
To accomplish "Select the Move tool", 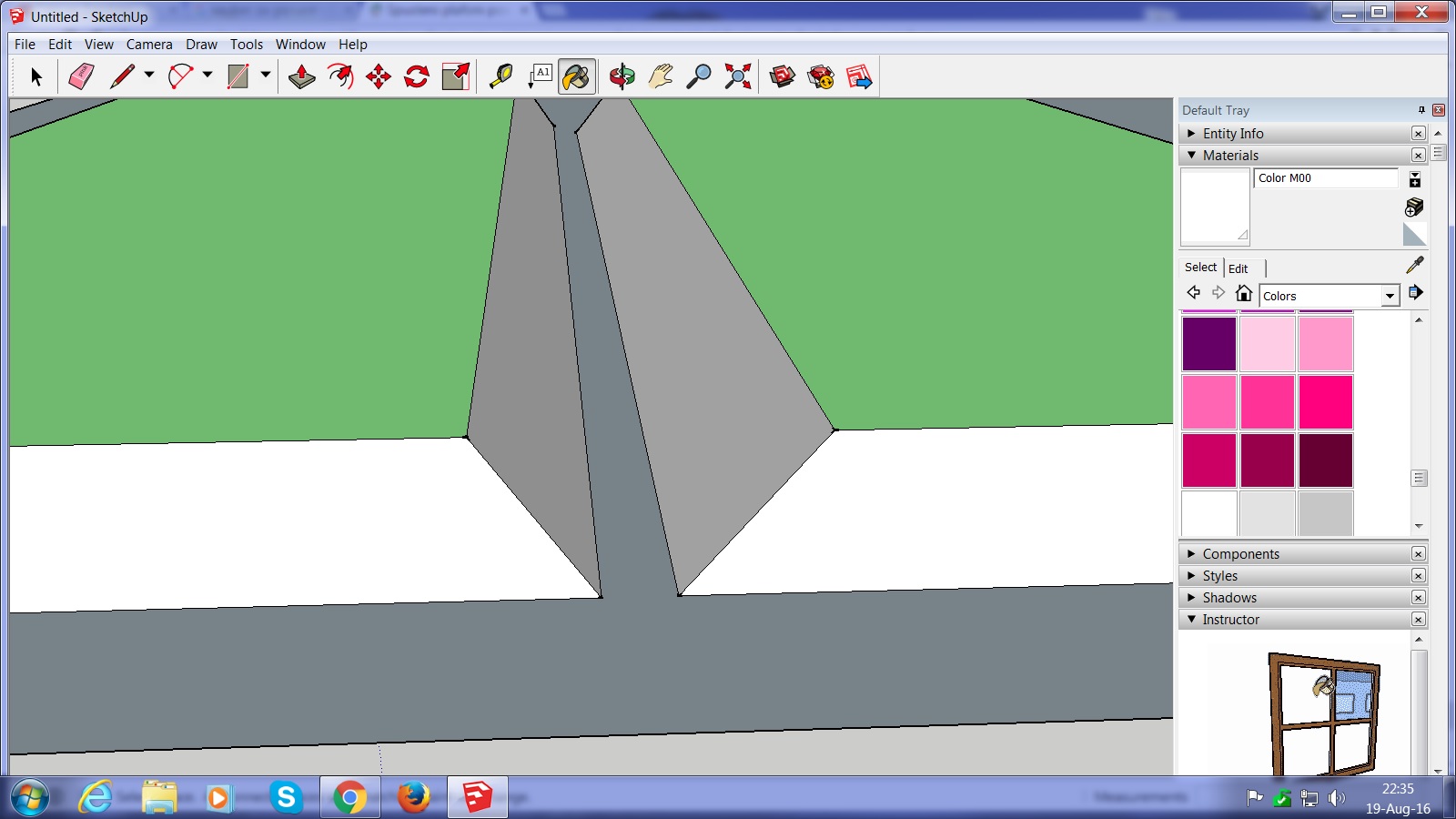I will point(378,76).
